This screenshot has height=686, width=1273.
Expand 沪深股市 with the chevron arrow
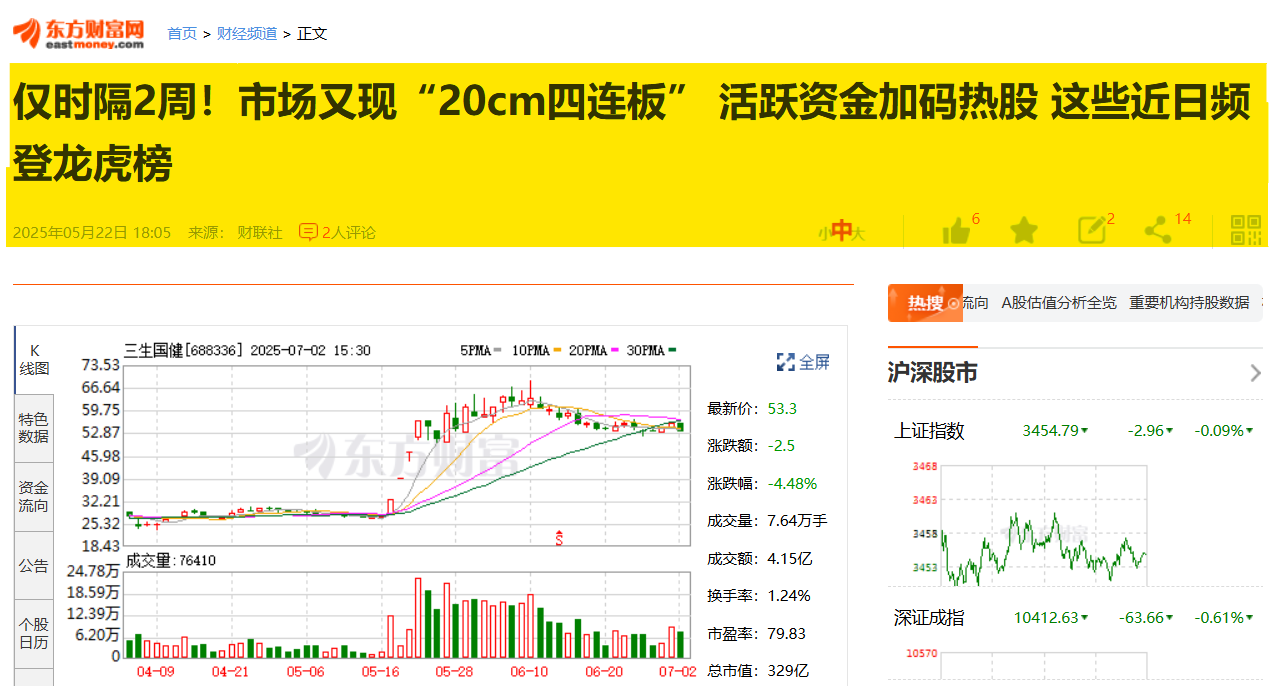click(1256, 374)
